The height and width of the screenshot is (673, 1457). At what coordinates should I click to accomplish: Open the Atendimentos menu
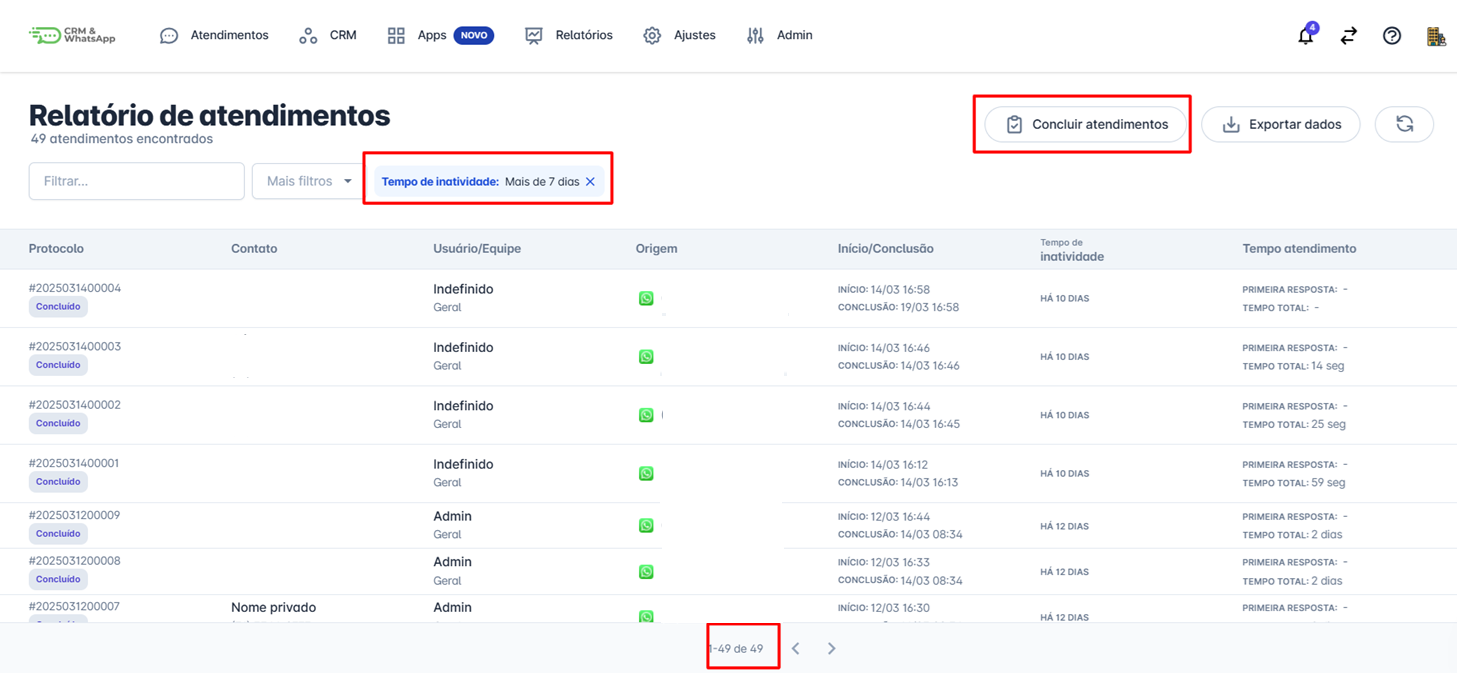[x=215, y=35]
